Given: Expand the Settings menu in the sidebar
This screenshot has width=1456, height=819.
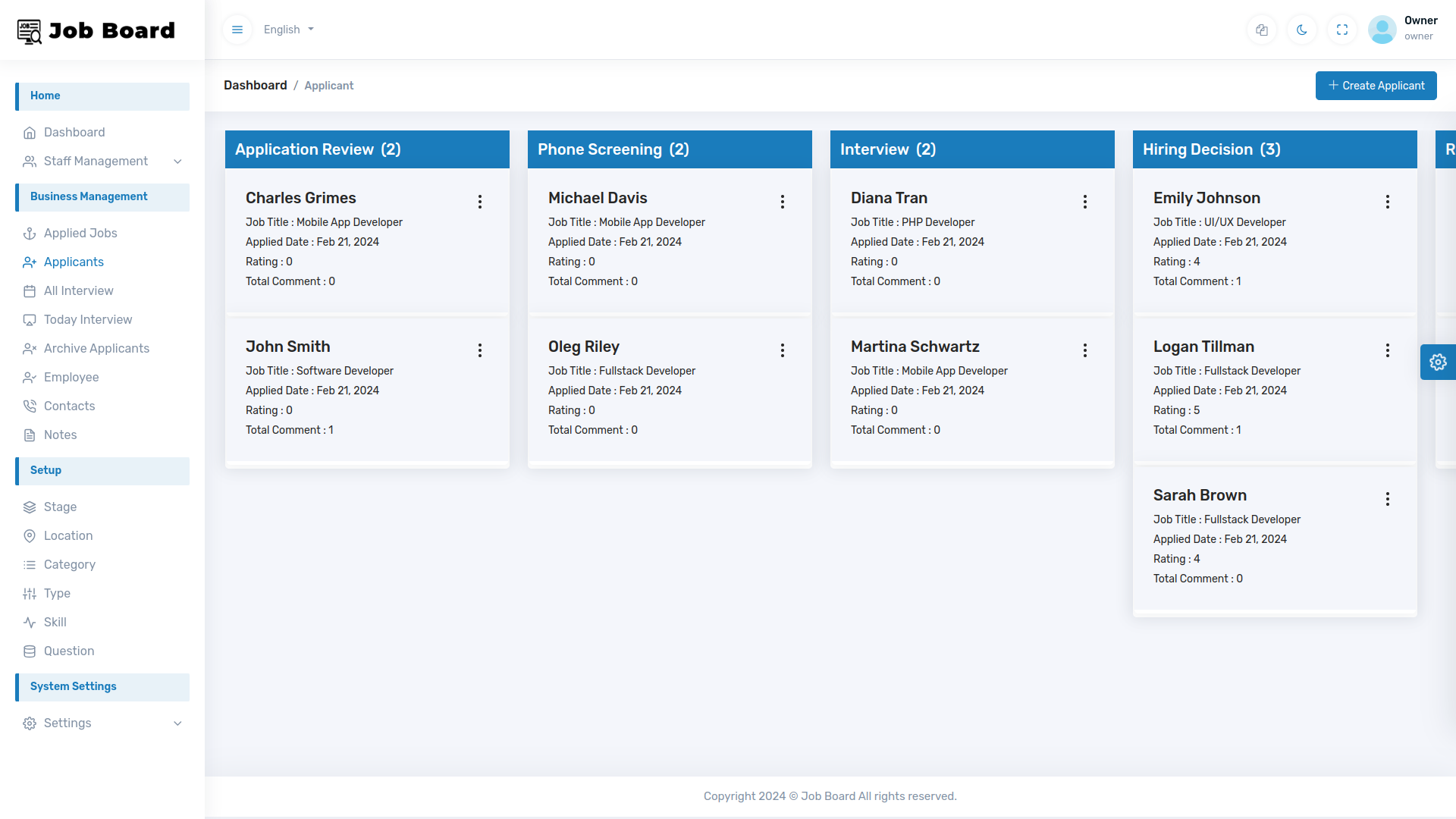Looking at the screenshot, I should tap(67, 723).
